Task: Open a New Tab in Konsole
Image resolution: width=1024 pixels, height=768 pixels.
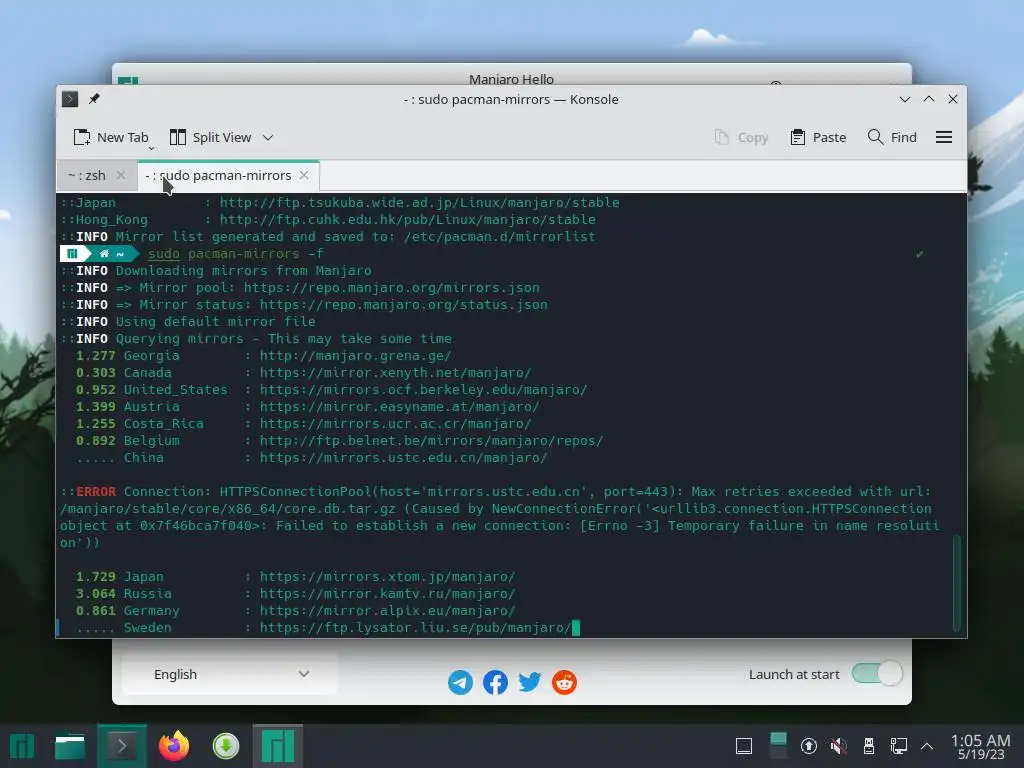Action: point(111,137)
